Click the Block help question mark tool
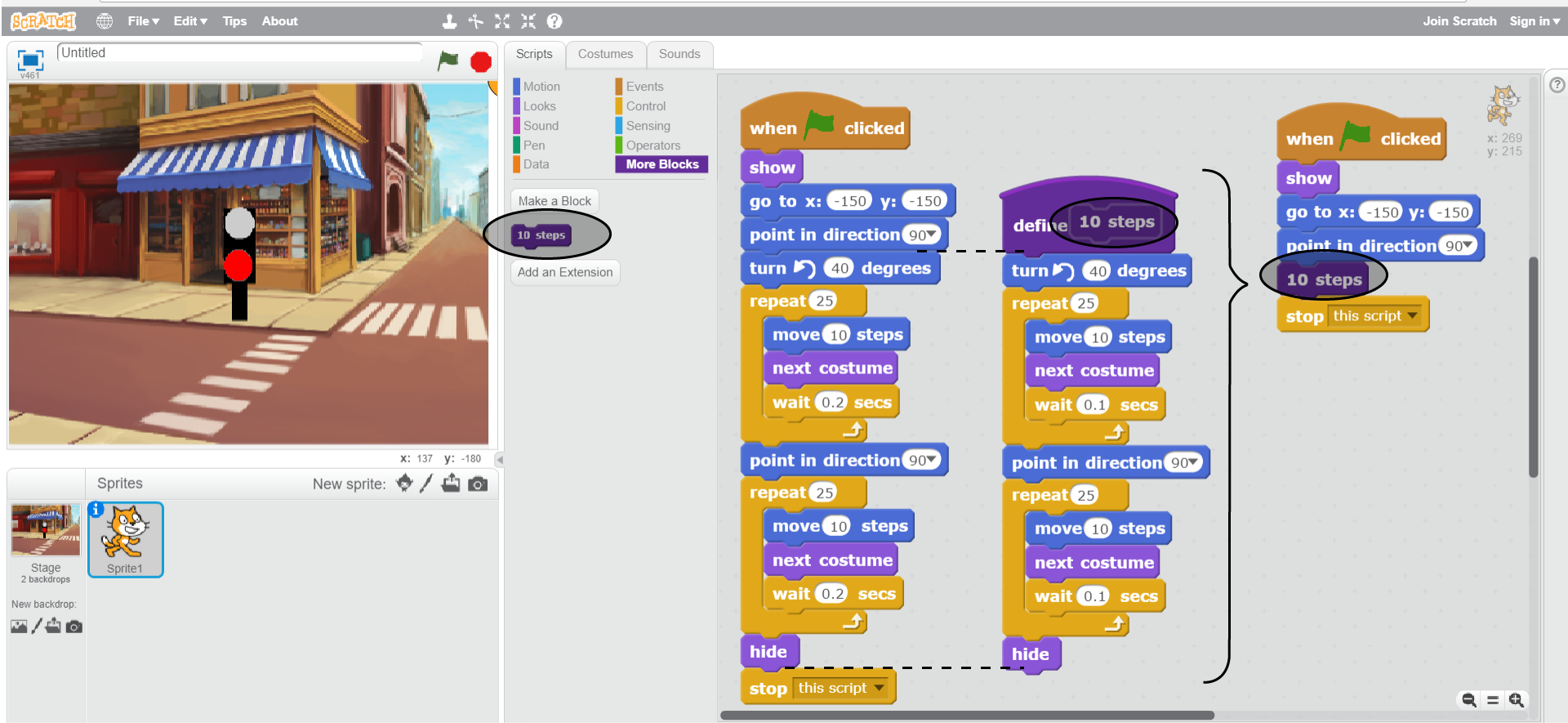The width and height of the screenshot is (1568, 723). pos(555,21)
